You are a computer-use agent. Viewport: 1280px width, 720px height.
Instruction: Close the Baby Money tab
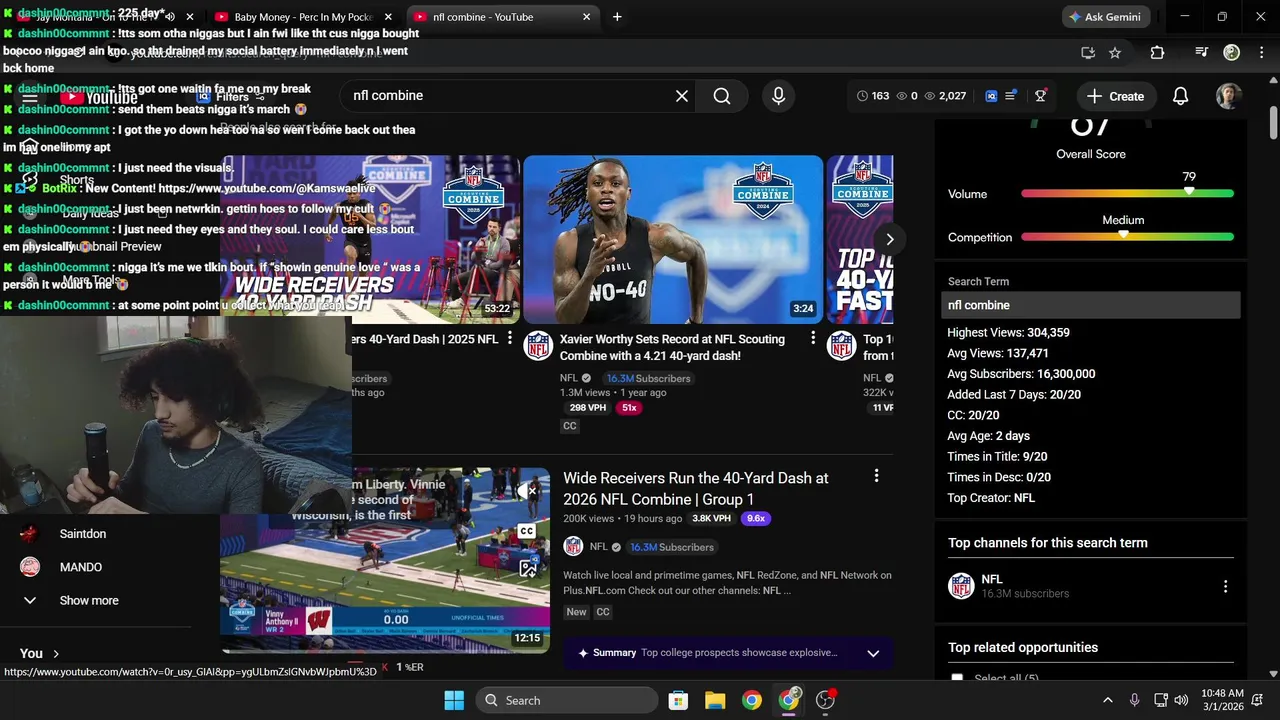(x=390, y=17)
